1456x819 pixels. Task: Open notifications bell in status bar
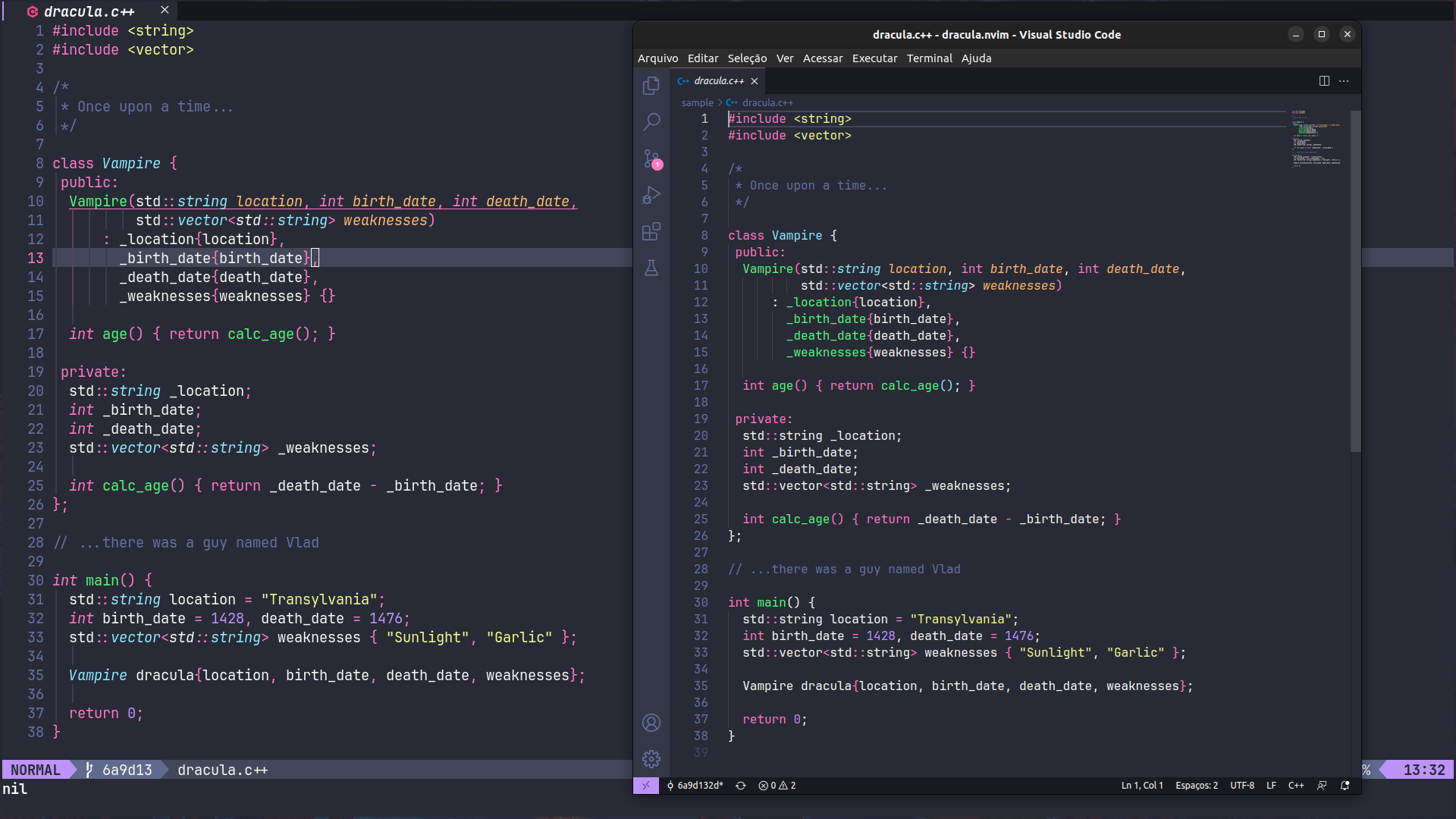click(x=1345, y=786)
